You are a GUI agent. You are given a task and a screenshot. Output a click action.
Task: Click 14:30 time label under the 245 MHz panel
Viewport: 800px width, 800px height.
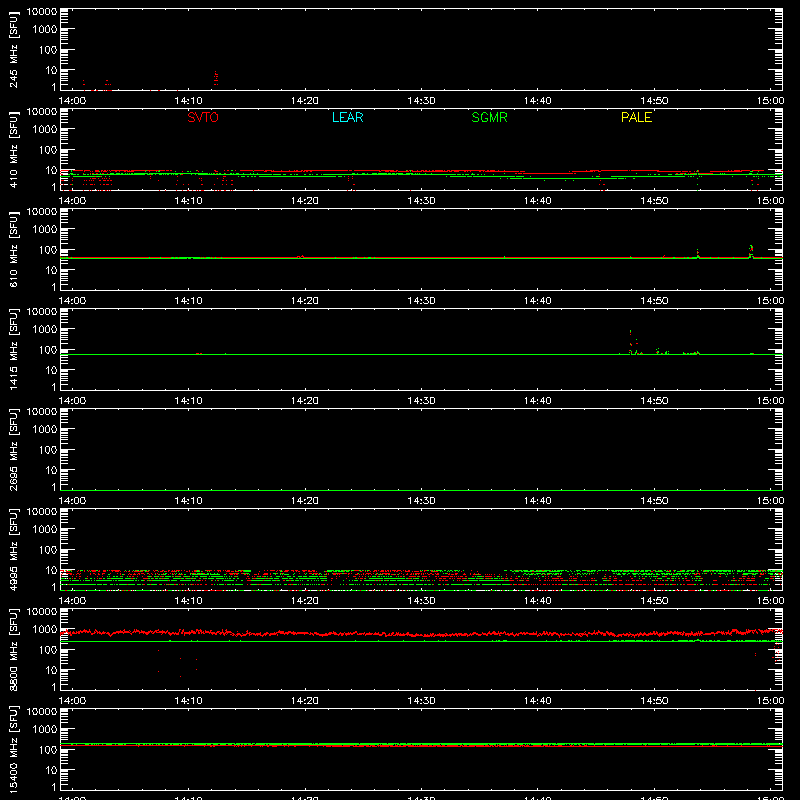(x=421, y=101)
